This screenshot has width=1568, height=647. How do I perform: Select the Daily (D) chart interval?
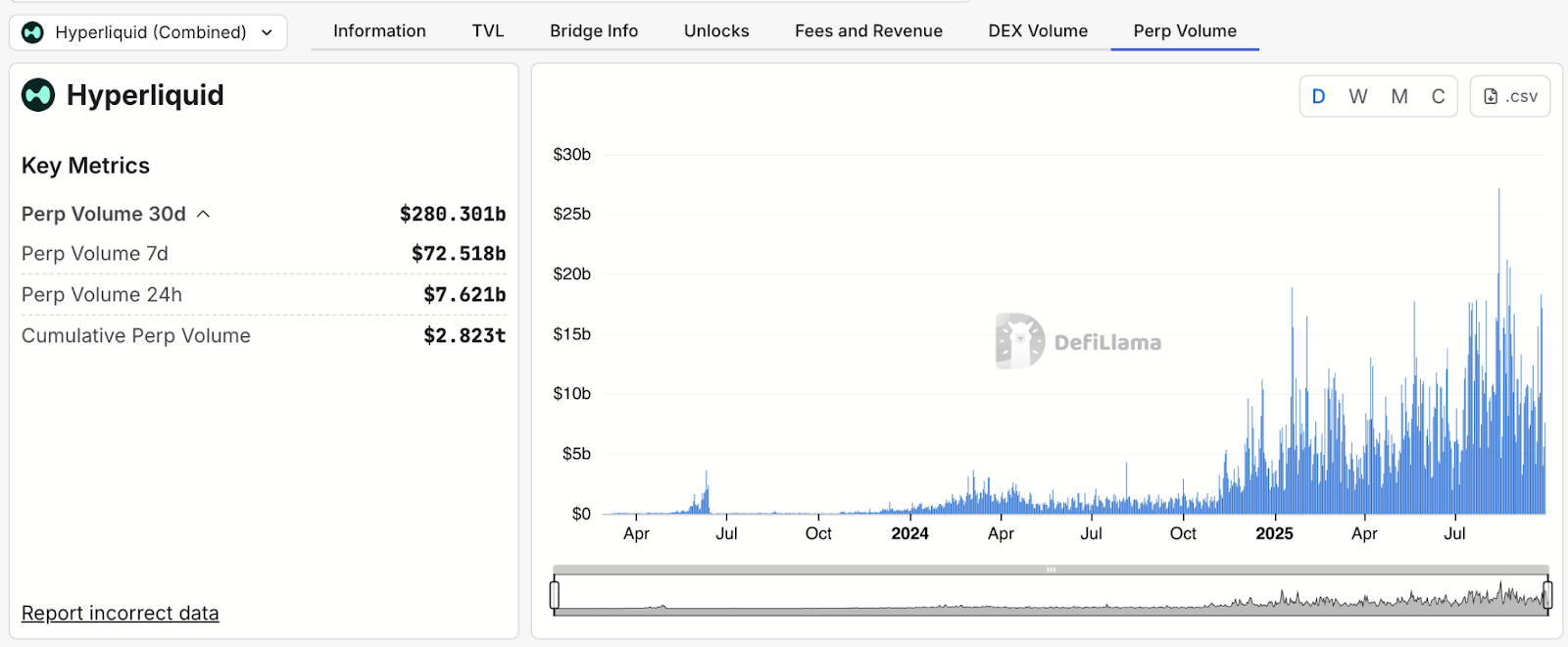[1318, 96]
